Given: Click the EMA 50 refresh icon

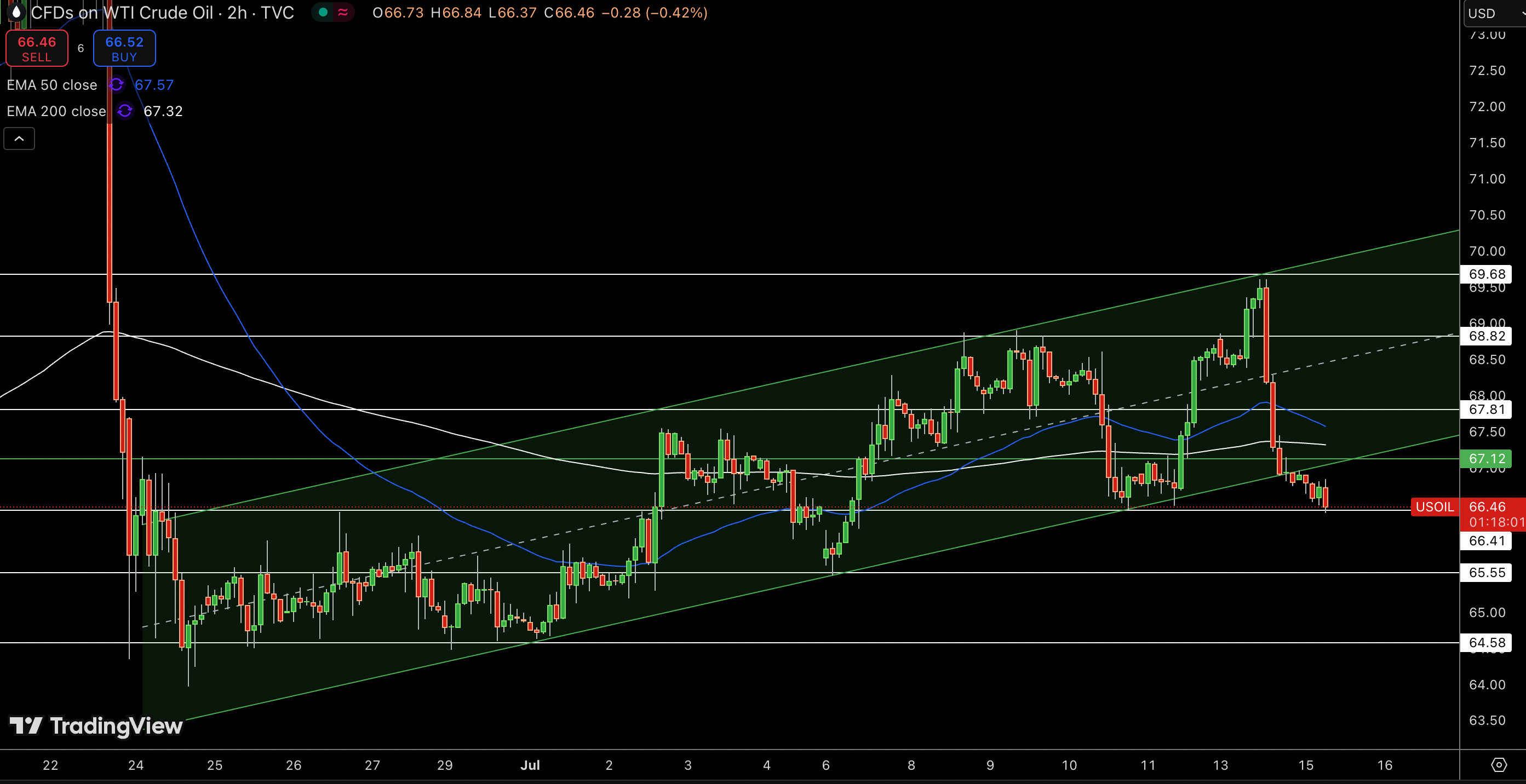Looking at the screenshot, I should 116,85.
